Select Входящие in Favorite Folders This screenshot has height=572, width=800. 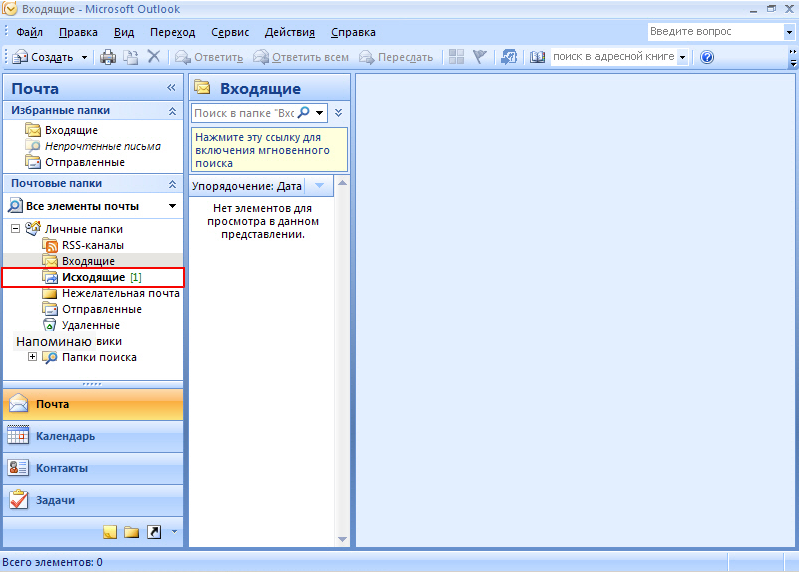coord(71,130)
